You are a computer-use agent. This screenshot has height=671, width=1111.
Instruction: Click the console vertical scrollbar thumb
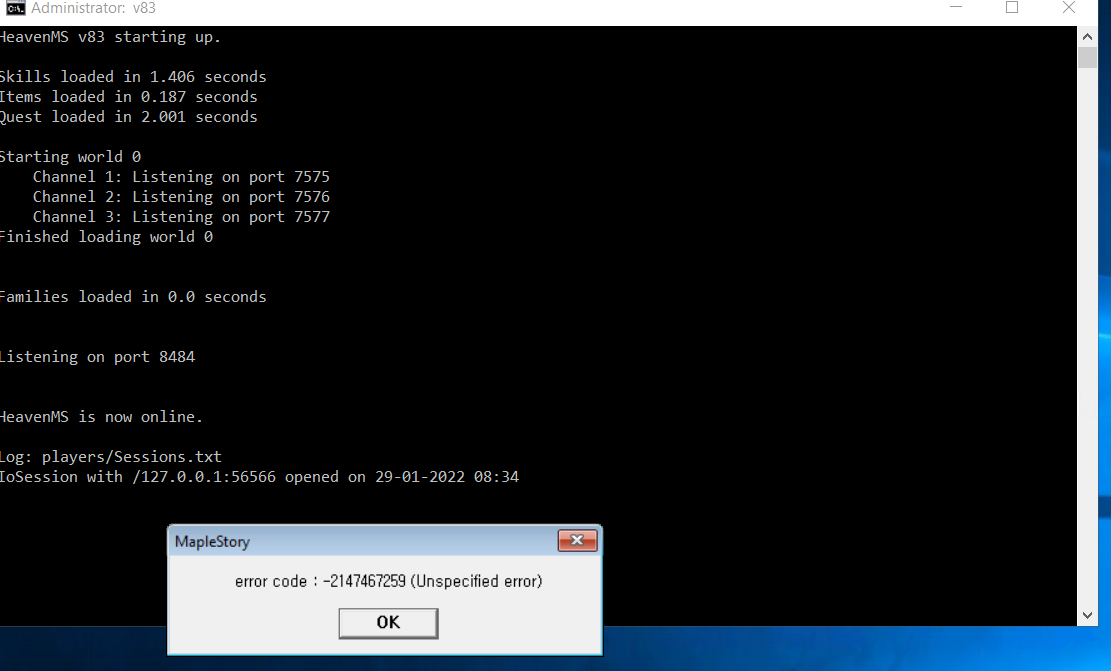click(x=1087, y=57)
